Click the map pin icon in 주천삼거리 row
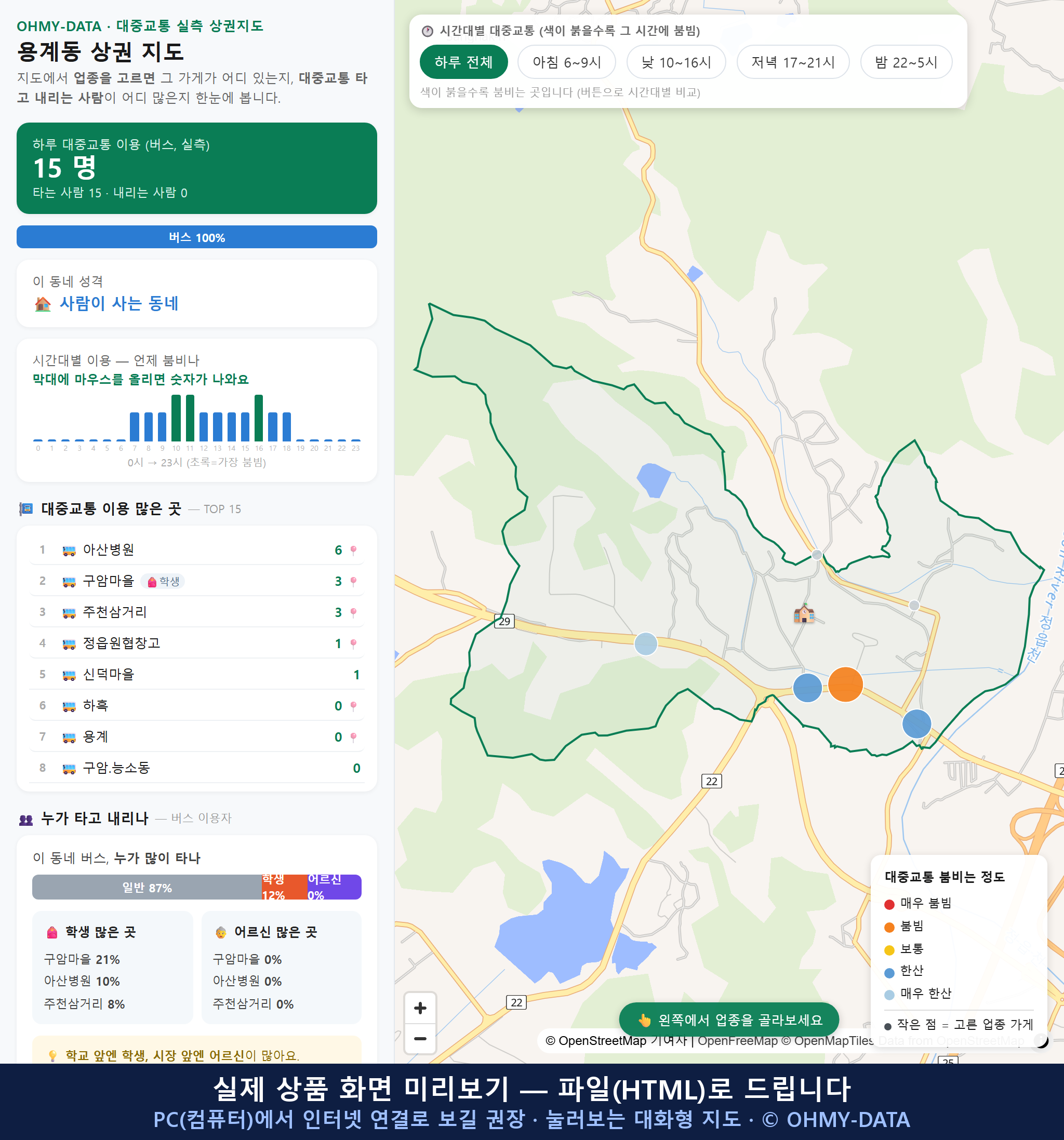This screenshot has width=1064, height=1140. (x=353, y=613)
